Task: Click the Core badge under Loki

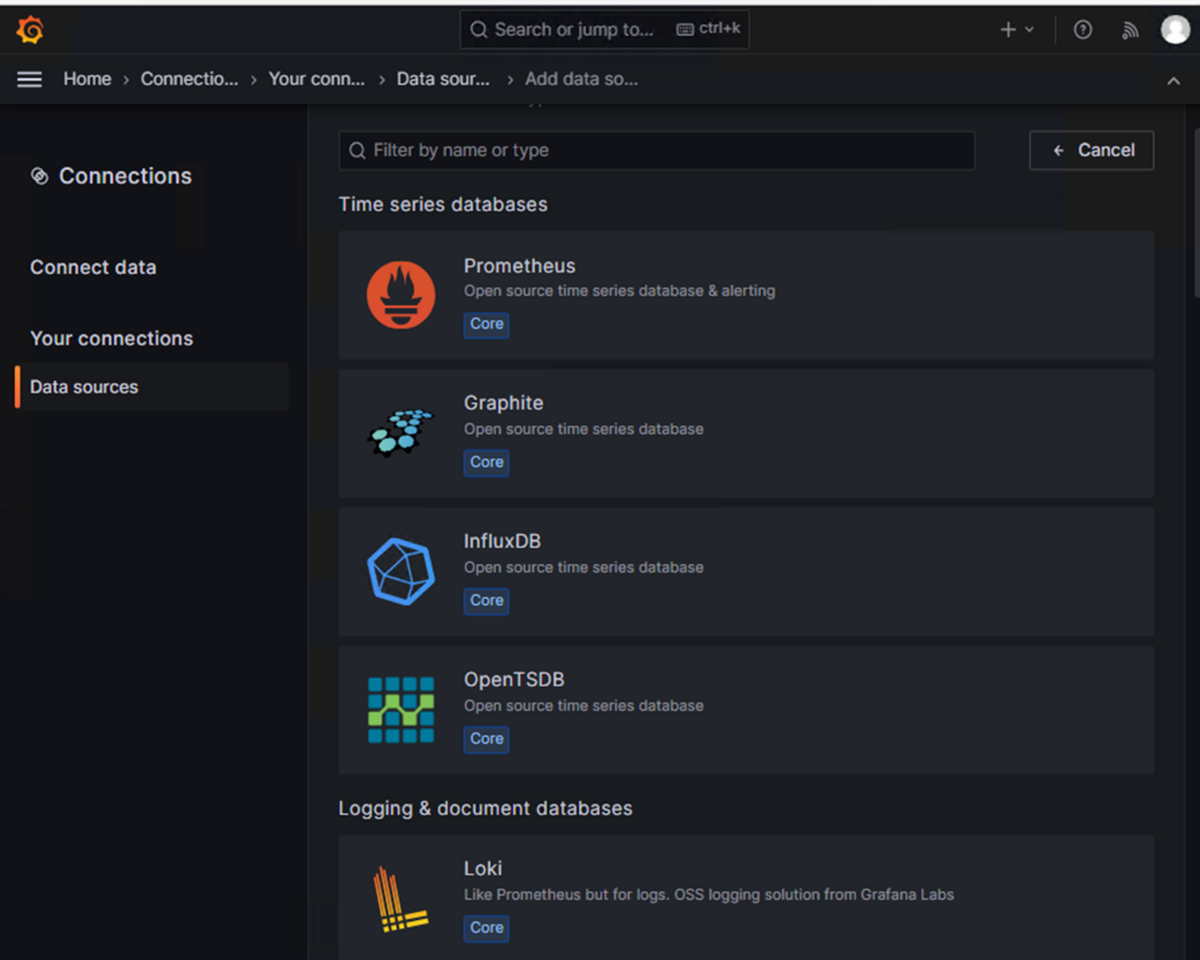Action: click(487, 928)
